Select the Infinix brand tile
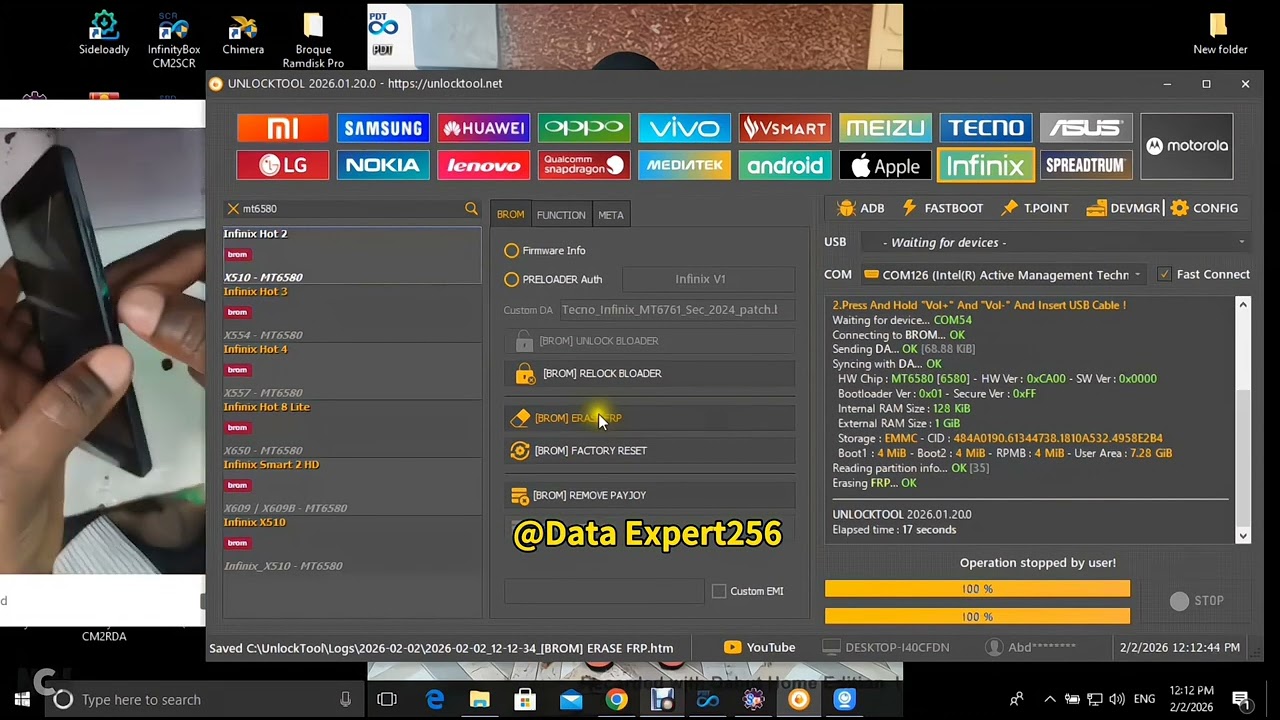This screenshot has height=720, width=1280. coord(985,165)
